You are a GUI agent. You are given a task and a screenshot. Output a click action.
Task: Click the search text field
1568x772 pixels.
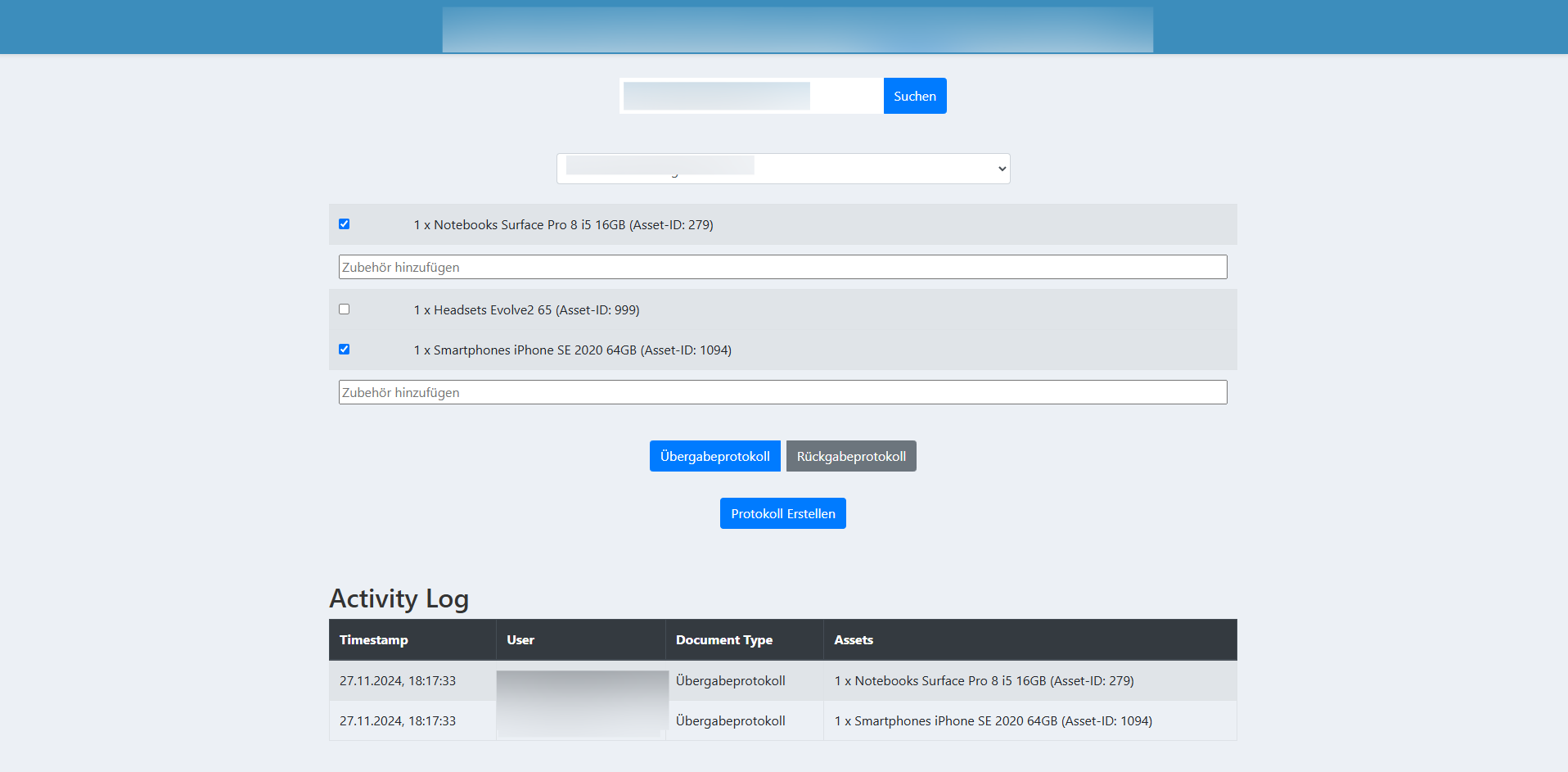click(751, 96)
